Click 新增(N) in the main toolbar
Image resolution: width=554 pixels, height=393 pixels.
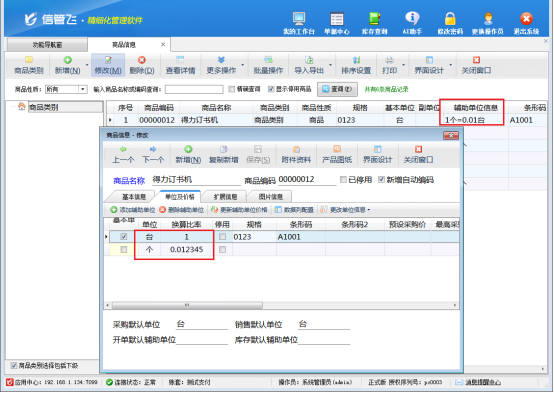pyautogui.click(x=67, y=65)
